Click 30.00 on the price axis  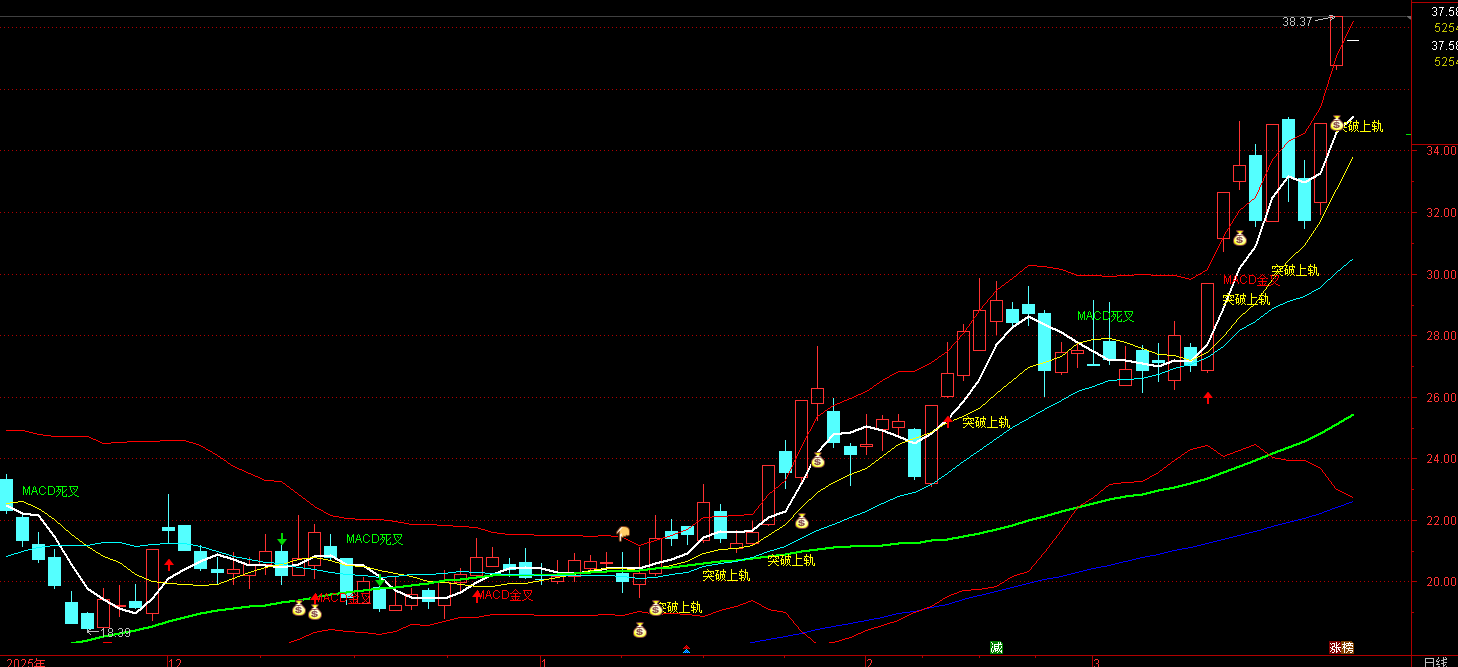[1443, 275]
